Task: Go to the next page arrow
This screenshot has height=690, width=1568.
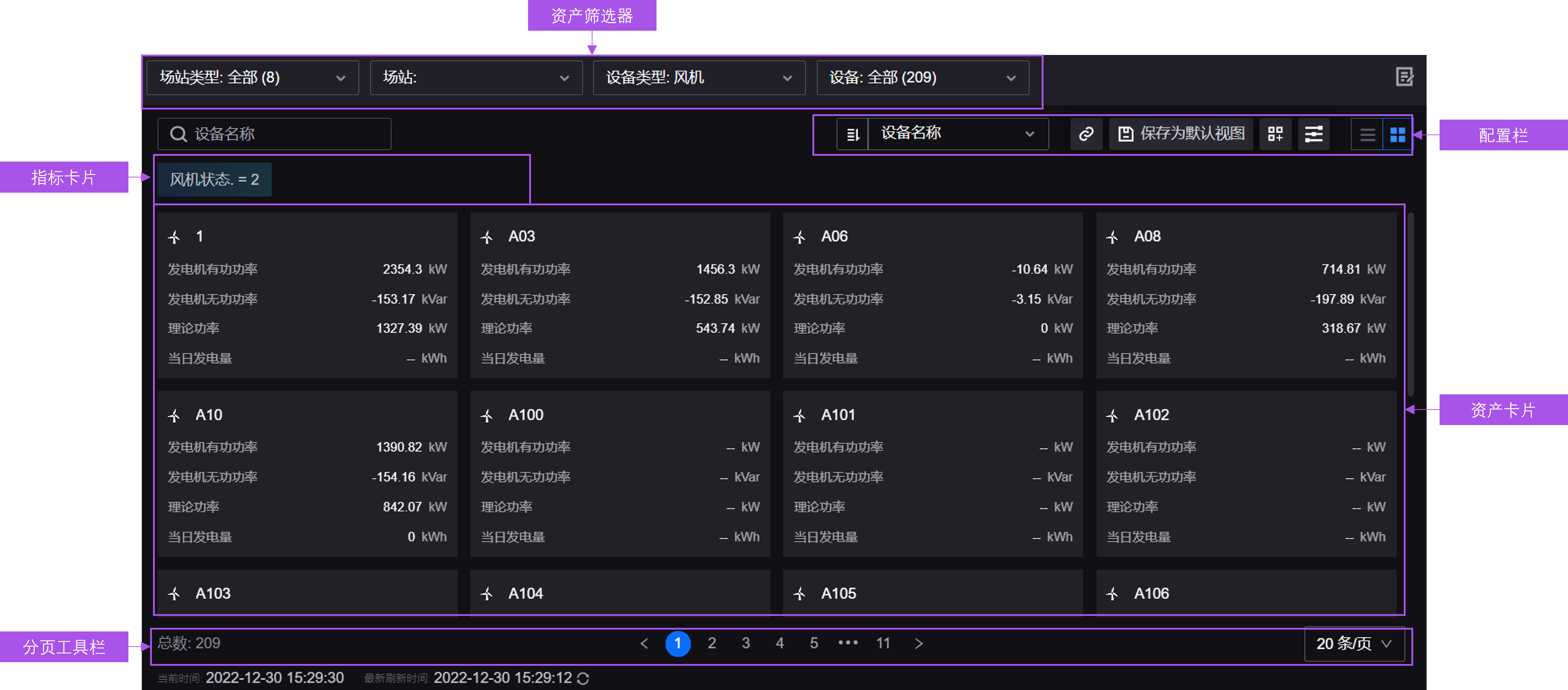Action: click(918, 643)
